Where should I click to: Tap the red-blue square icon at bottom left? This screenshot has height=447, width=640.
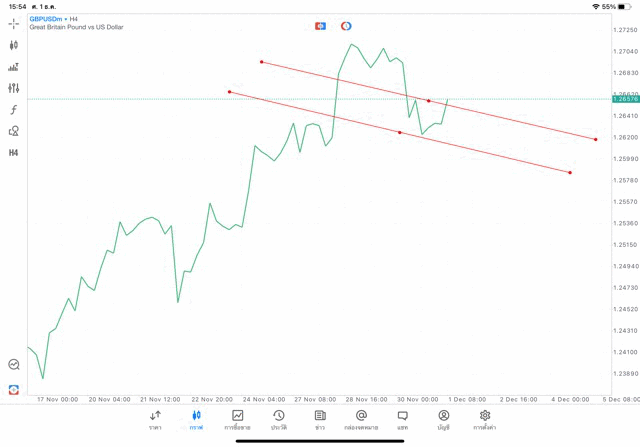14,389
